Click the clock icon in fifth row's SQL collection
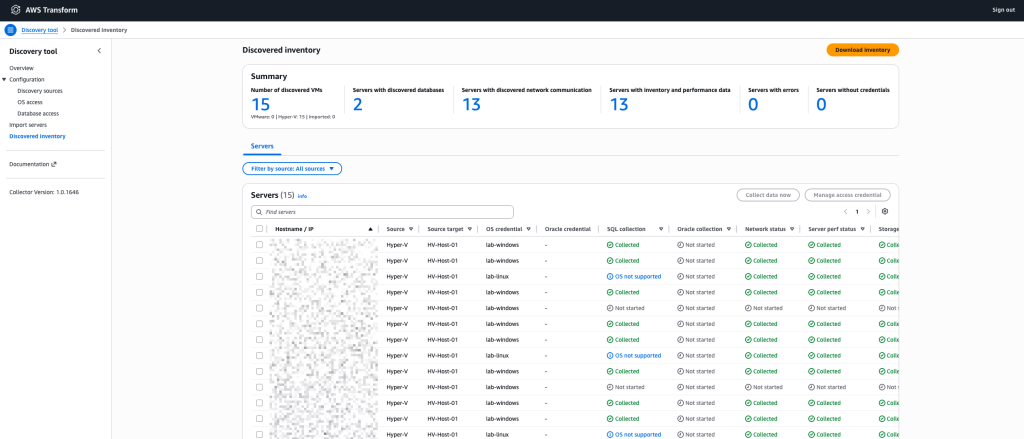The height and width of the screenshot is (439, 1024). click(x=610, y=308)
